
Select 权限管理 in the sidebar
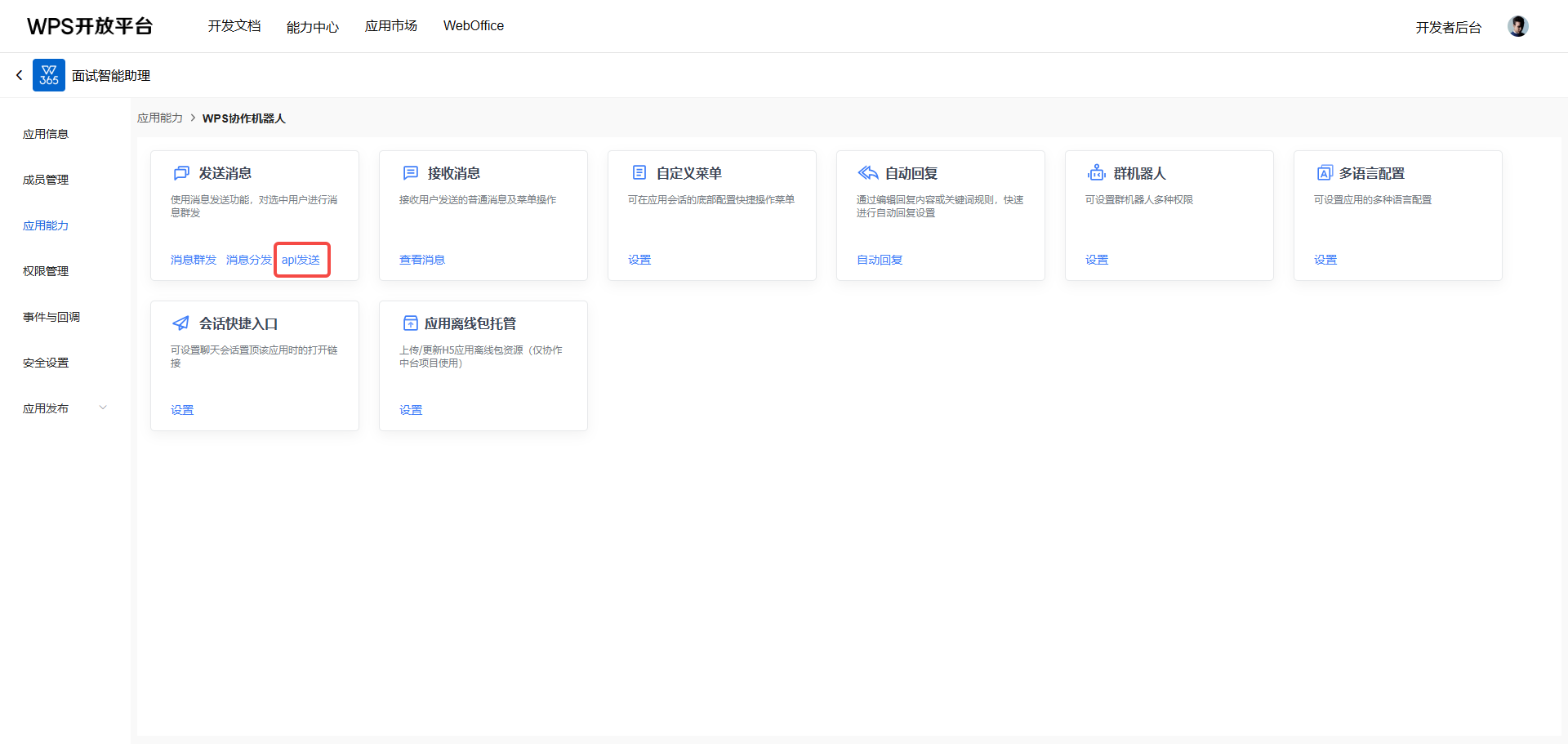point(46,271)
